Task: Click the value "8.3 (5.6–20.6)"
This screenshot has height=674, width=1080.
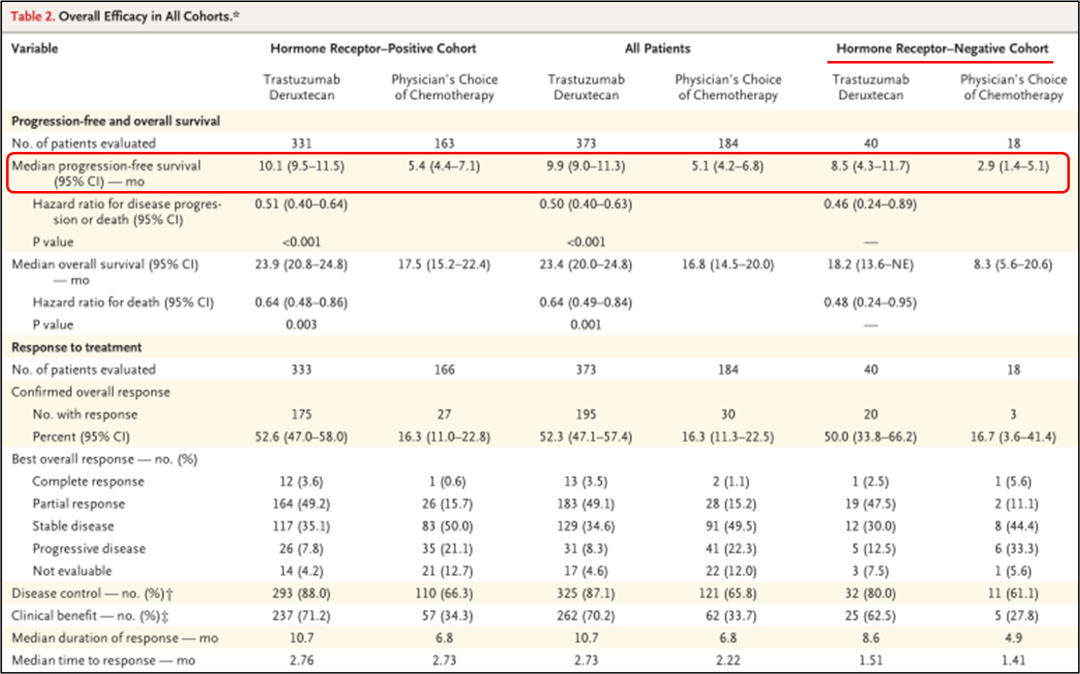Action: pyautogui.click(x=1013, y=264)
